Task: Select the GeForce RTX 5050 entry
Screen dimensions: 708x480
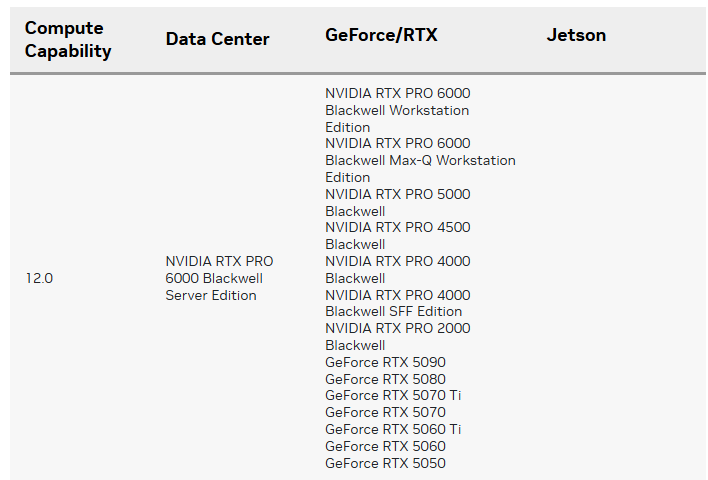Action: pos(385,463)
